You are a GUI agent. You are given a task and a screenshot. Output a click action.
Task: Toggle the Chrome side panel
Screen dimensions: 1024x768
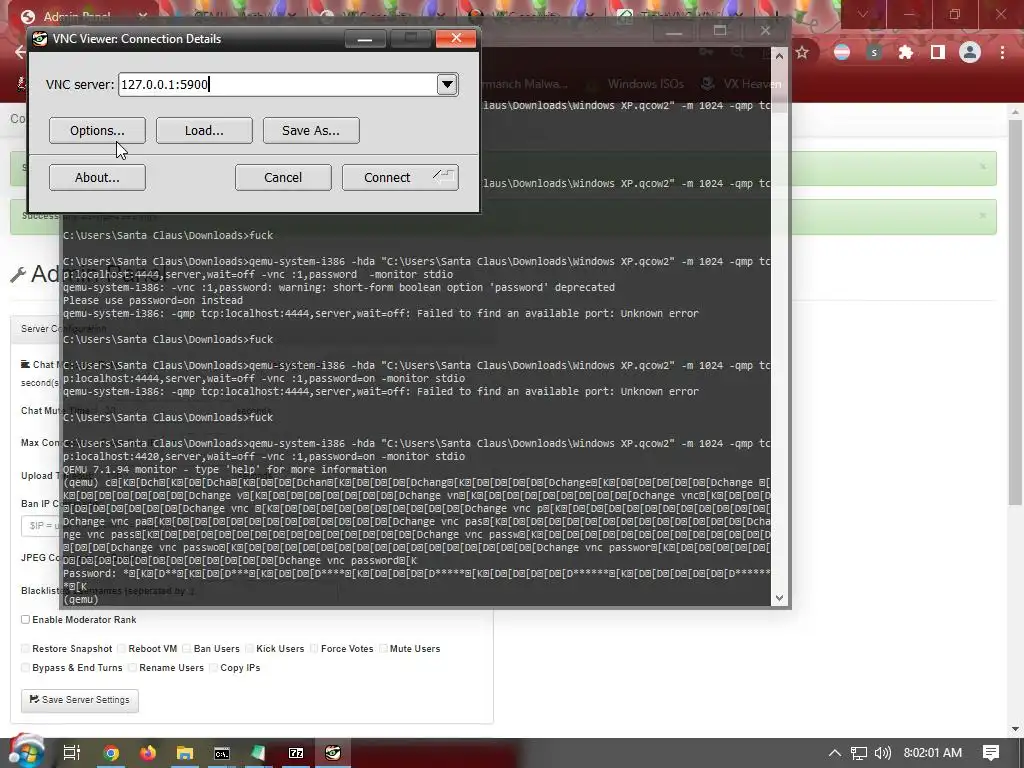(x=938, y=52)
